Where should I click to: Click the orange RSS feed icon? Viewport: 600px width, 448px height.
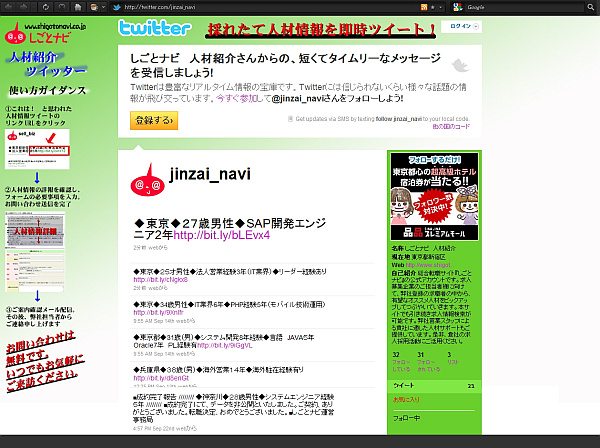[424, 7]
